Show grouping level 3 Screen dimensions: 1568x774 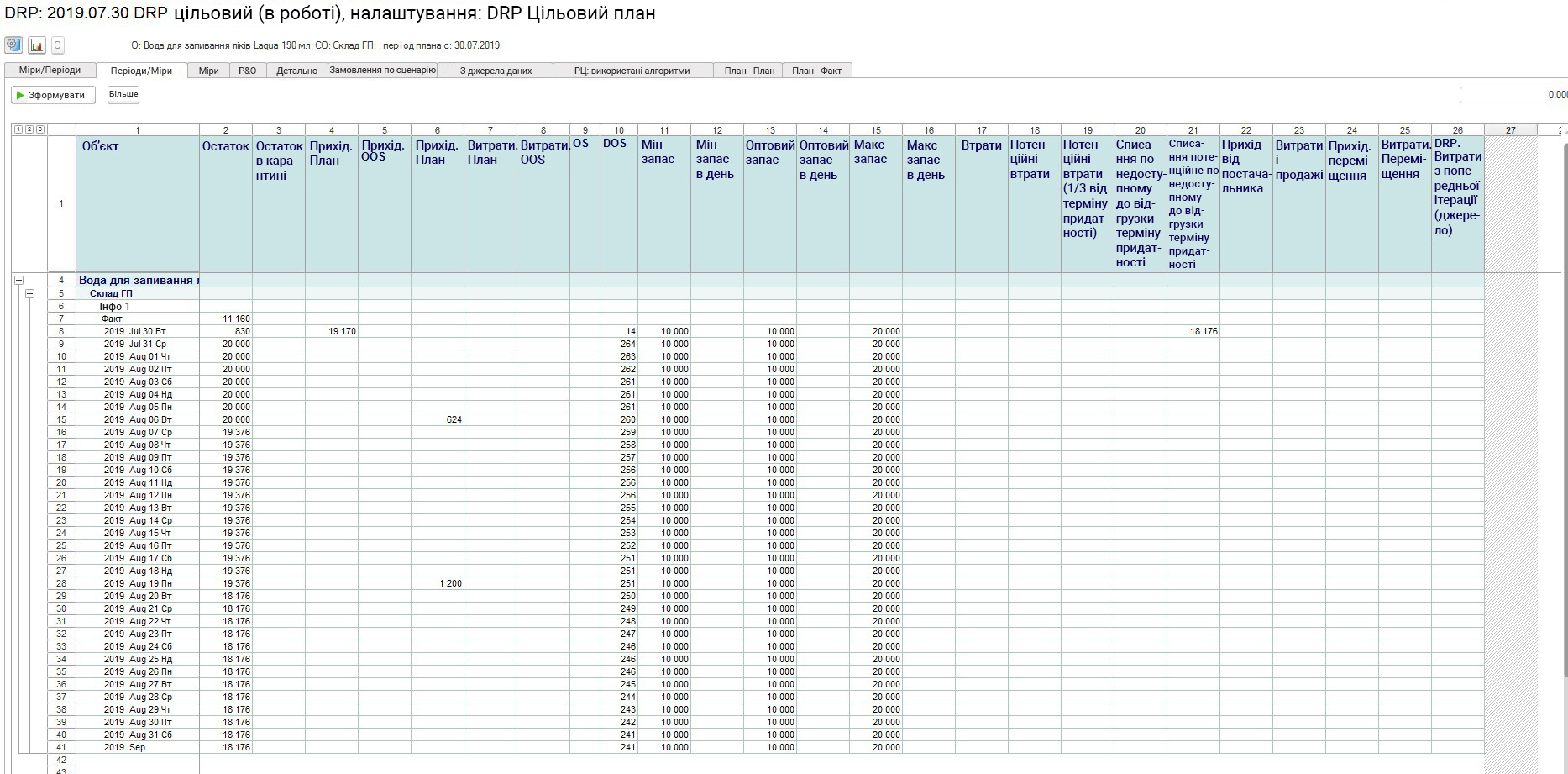pos(40,129)
